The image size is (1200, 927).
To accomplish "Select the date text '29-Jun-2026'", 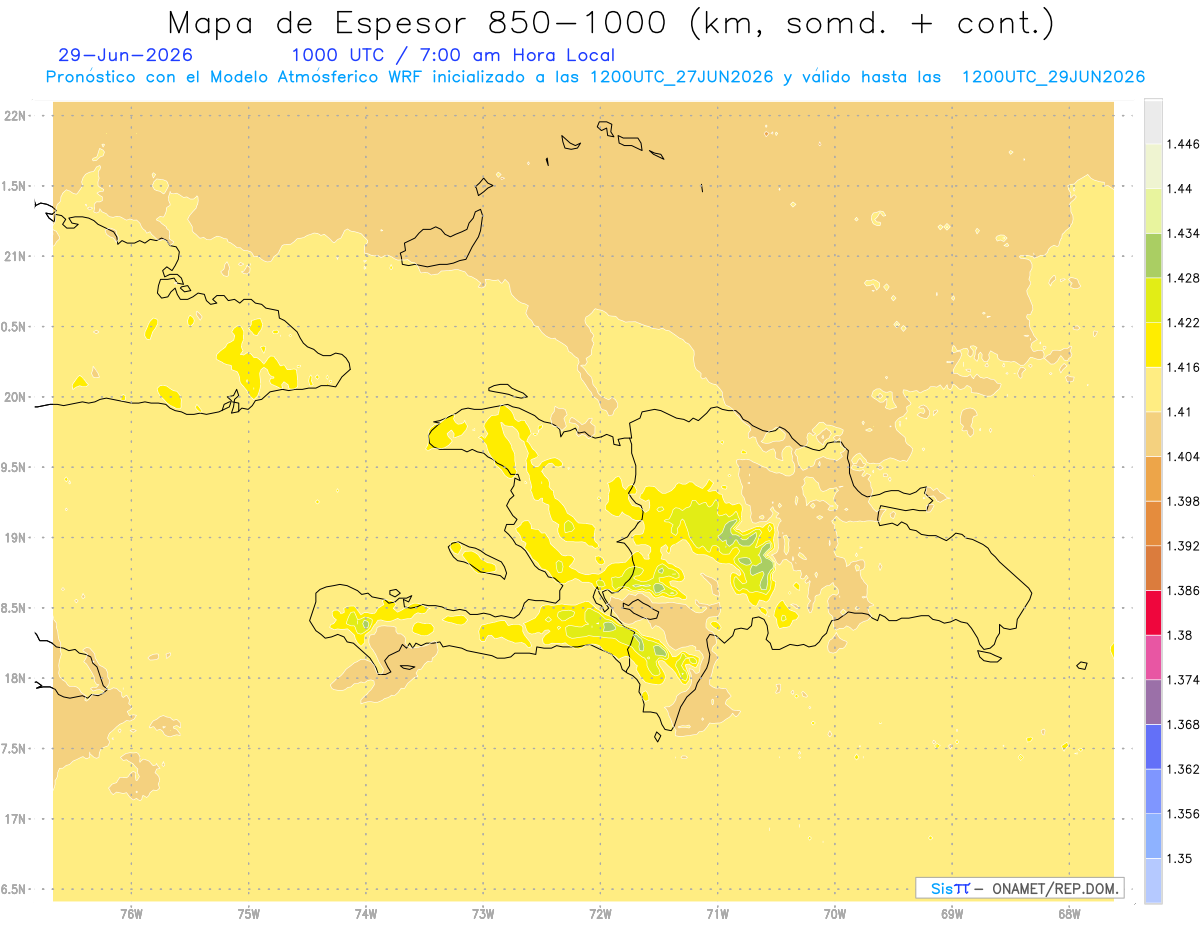I will point(126,56).
